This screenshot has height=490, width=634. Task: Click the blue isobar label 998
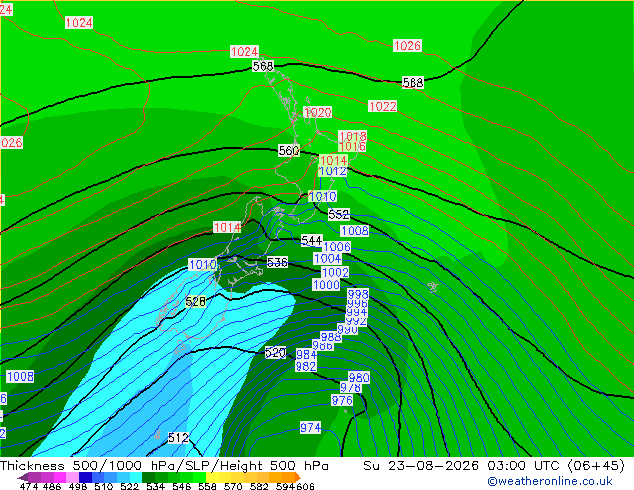[x=358, y=294]
